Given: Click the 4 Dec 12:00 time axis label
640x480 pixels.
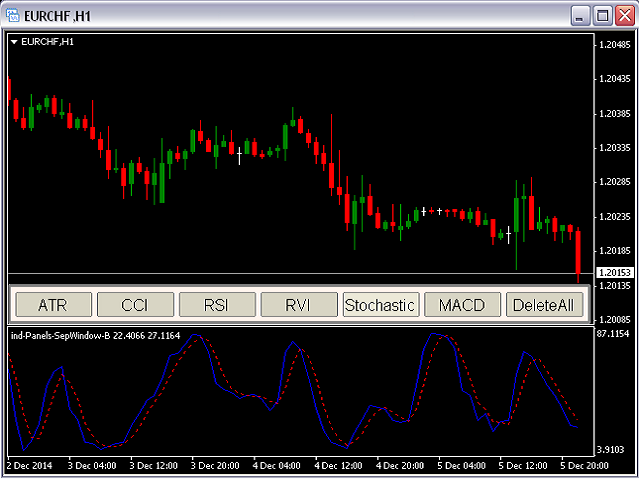Looking at the screenshot, I should (x=340, y=465).
